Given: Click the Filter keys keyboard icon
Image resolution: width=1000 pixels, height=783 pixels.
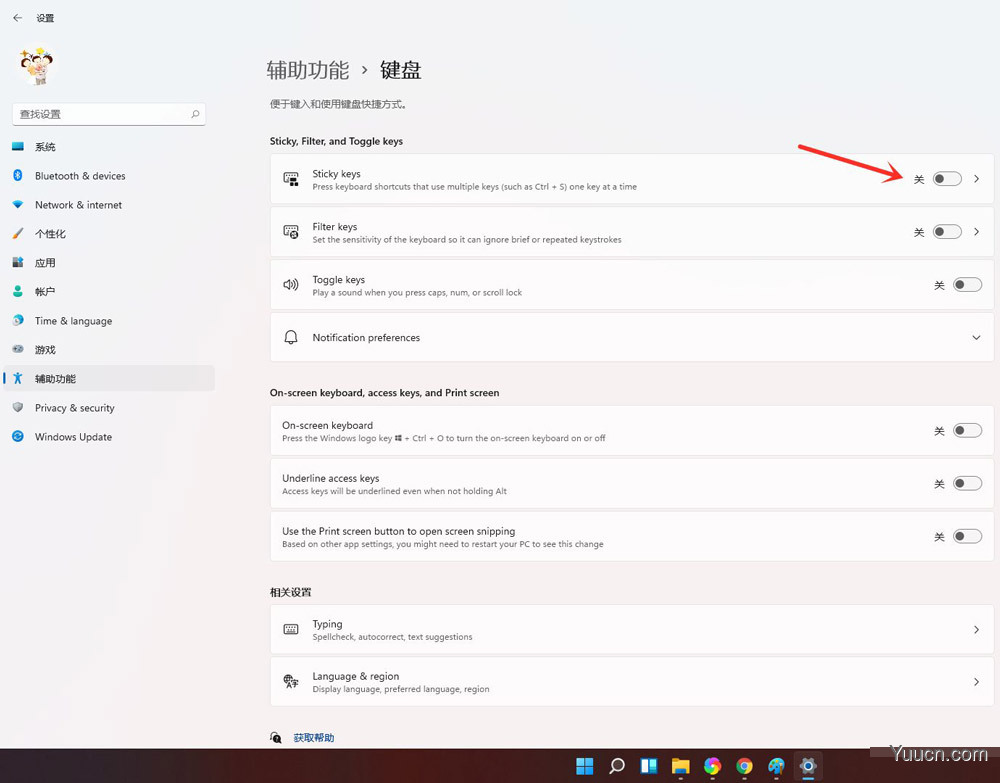Looking at the screenshot, I should click(291, 232).
